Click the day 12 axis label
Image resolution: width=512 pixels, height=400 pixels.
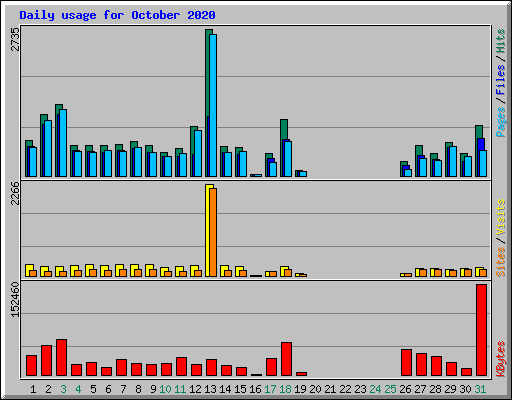[x=195, y=389]
